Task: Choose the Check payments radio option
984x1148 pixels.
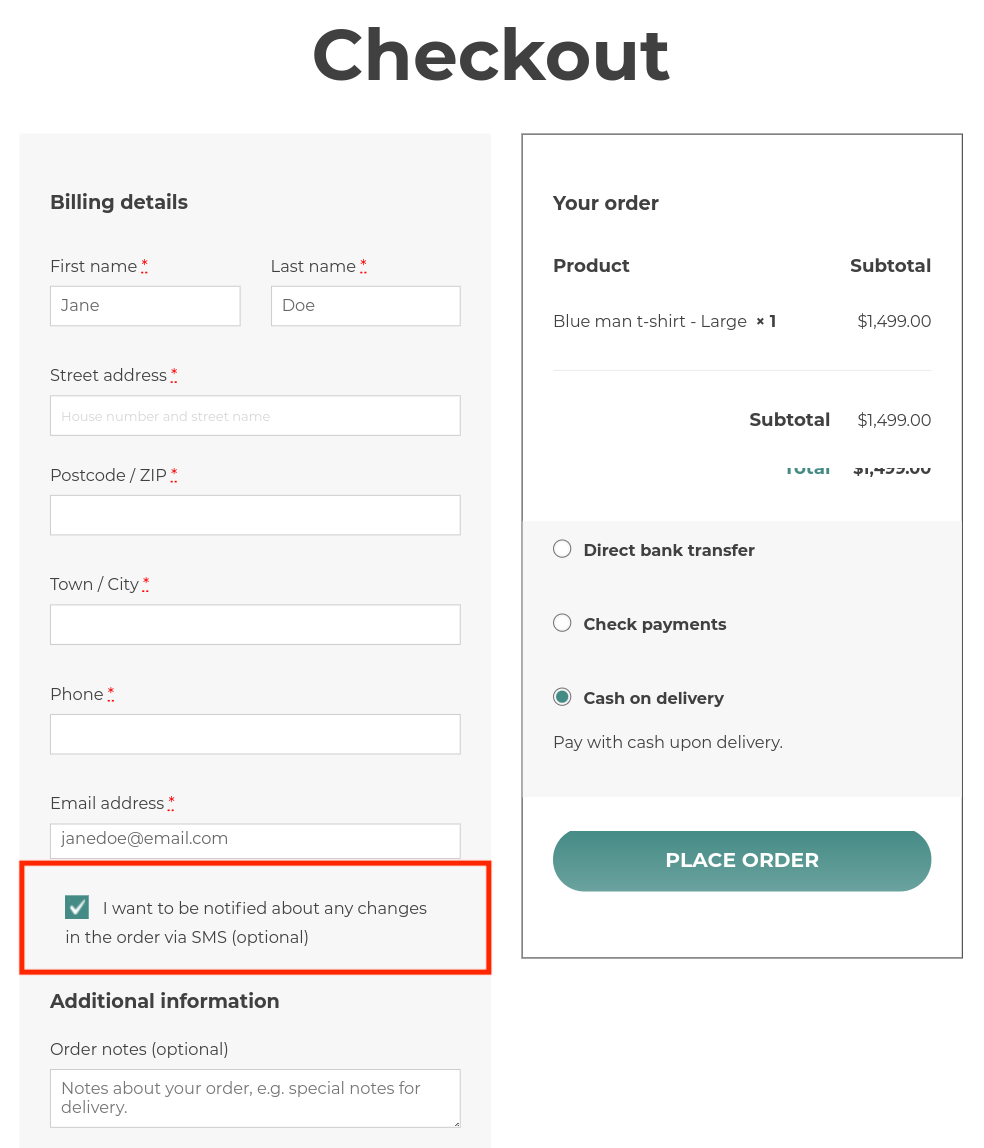Action: pyautogui.click(x=563, y=623)
